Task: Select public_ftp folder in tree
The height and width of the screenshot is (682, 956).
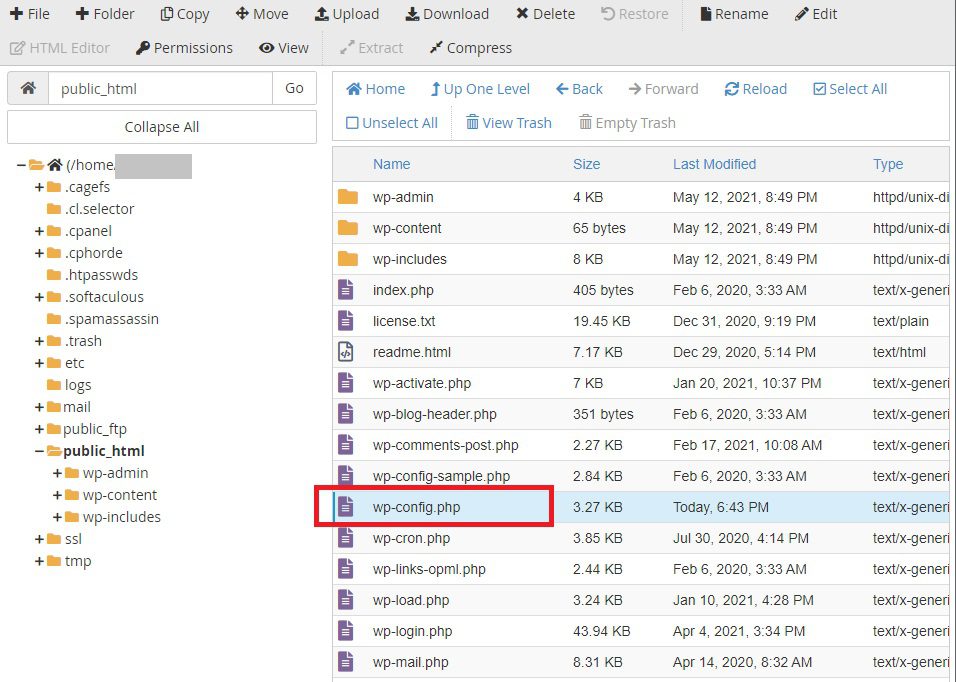Action: tap(95, 429)
